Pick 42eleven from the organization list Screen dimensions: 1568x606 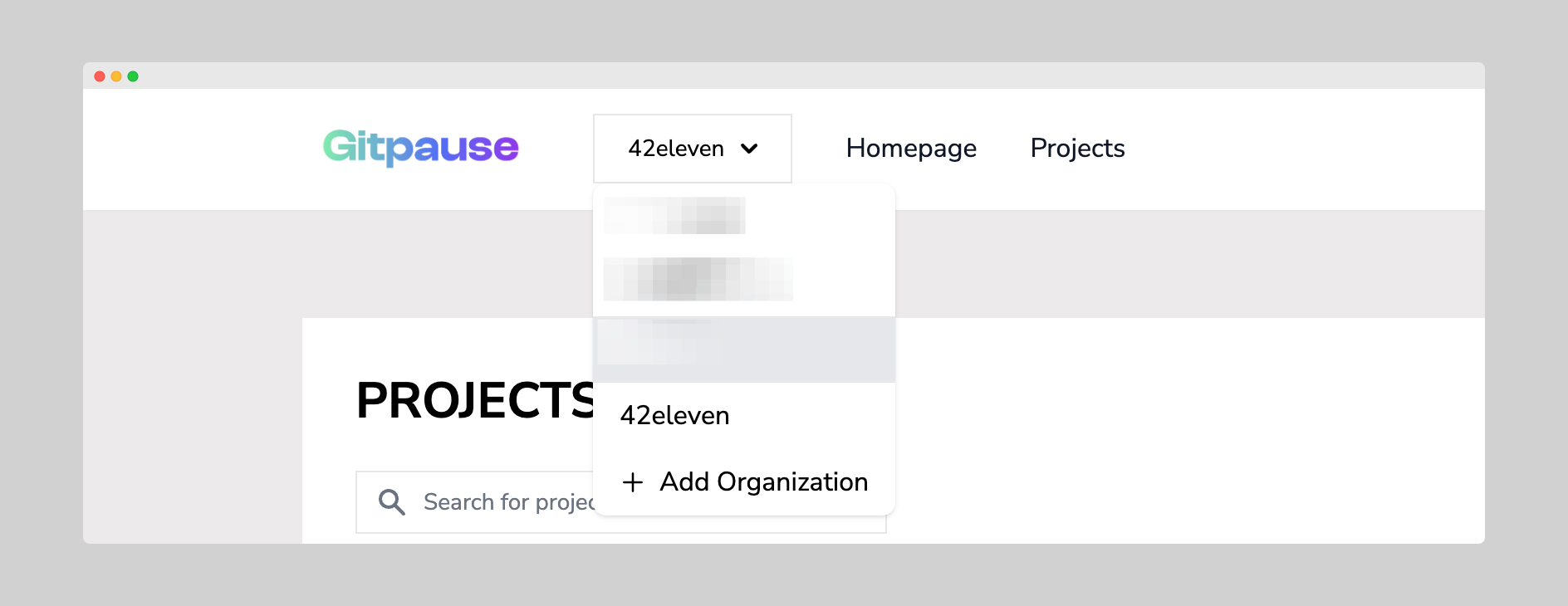tap(674, 415)
